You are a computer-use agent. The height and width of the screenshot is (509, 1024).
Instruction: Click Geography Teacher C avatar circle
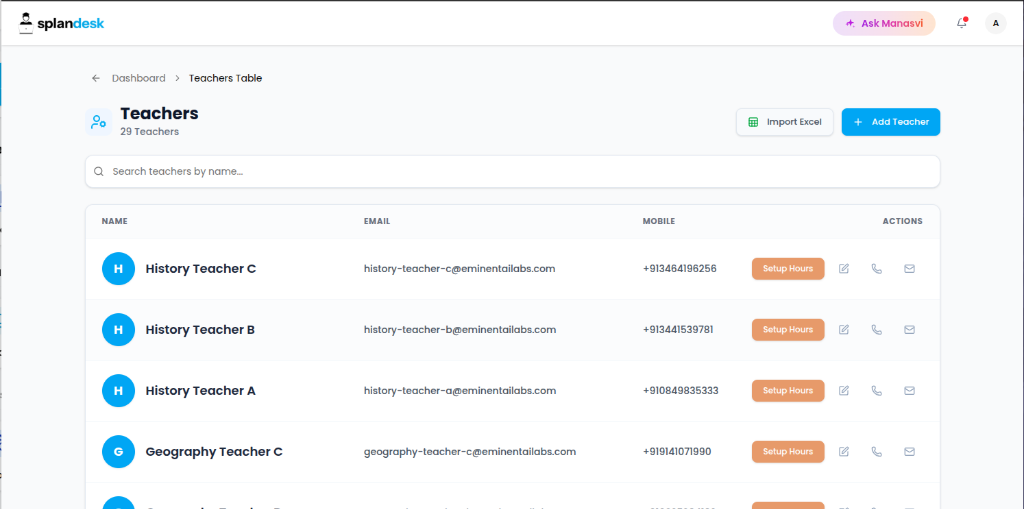(x=118, y=452)
